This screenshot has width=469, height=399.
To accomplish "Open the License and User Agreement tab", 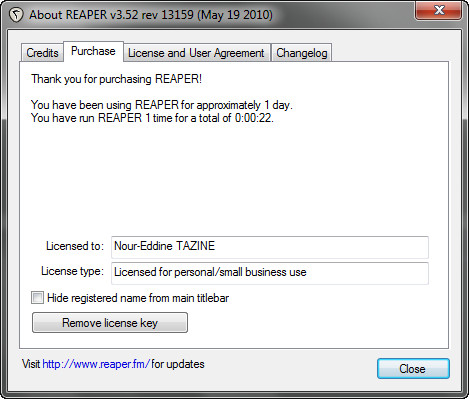I will [196, 53].
